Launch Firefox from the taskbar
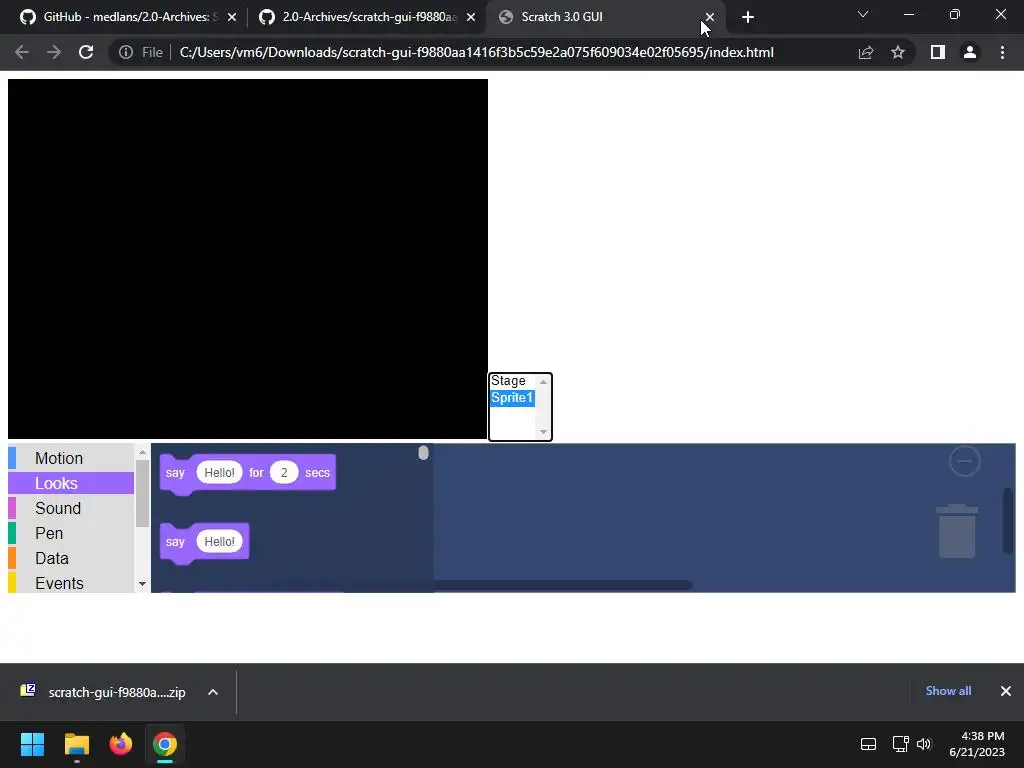 click(121, 744)
